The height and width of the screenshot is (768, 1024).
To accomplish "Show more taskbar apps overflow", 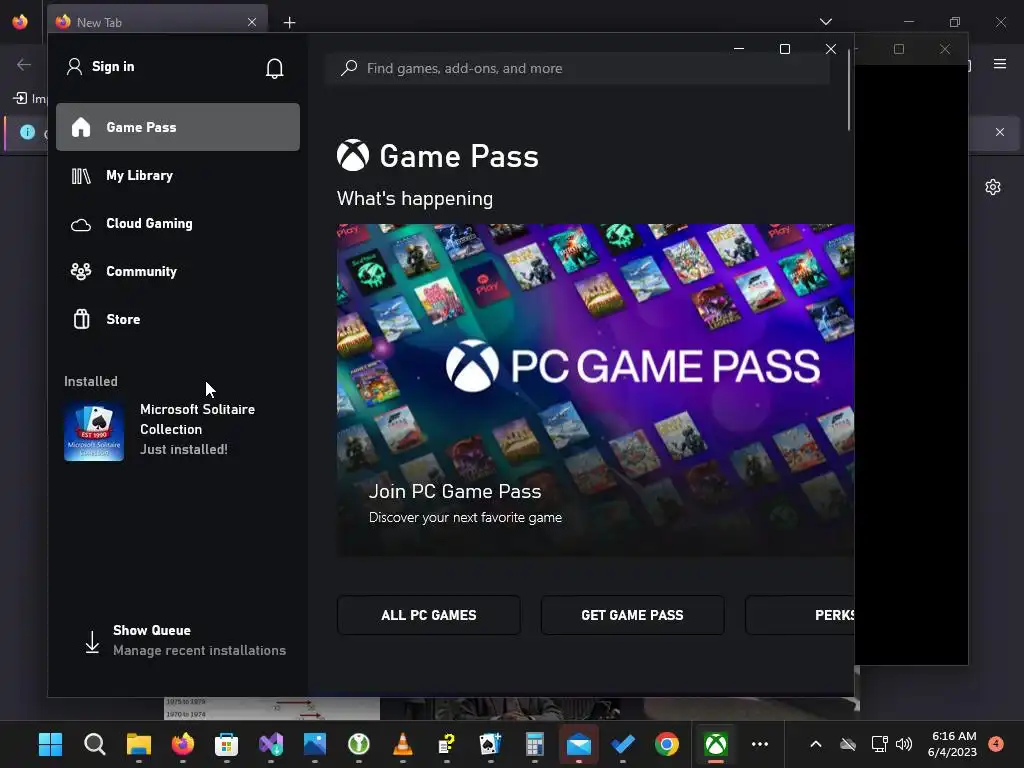I will [760, 744].
